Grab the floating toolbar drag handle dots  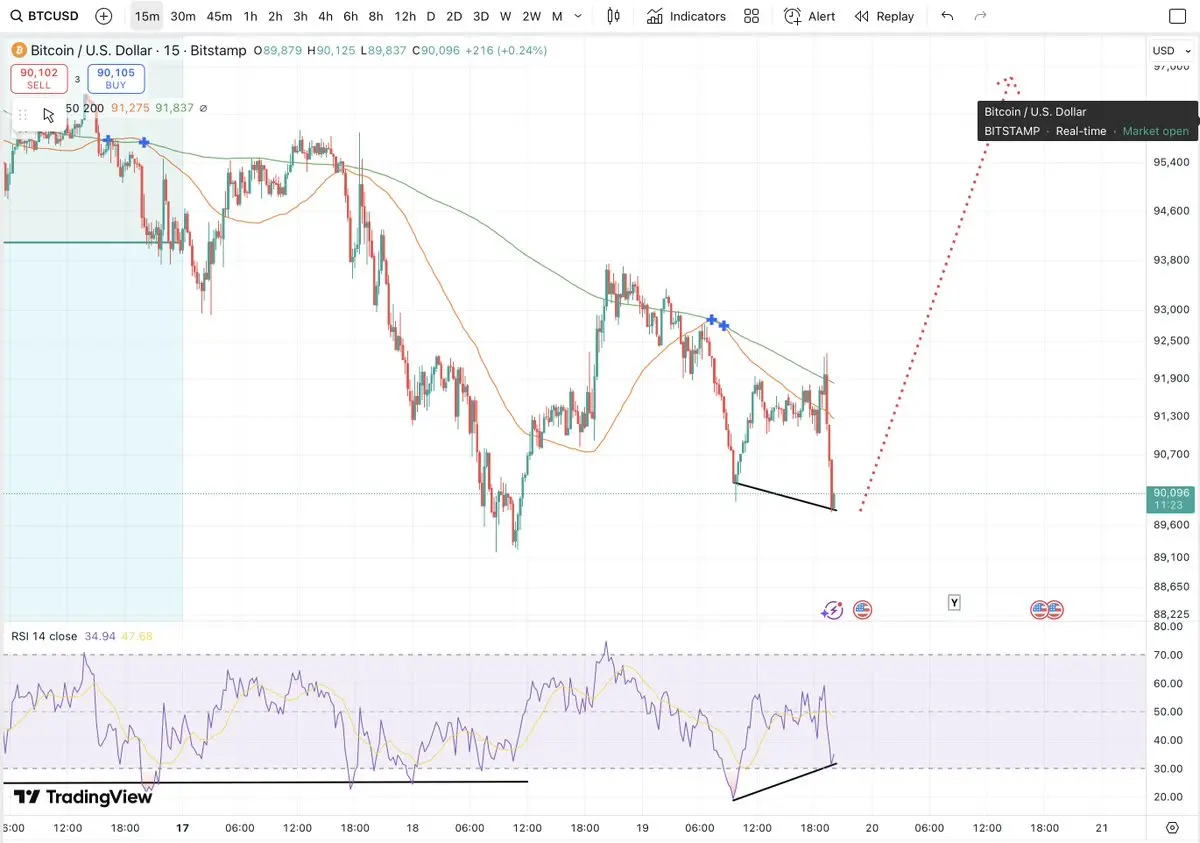click(x=22, y=115)
